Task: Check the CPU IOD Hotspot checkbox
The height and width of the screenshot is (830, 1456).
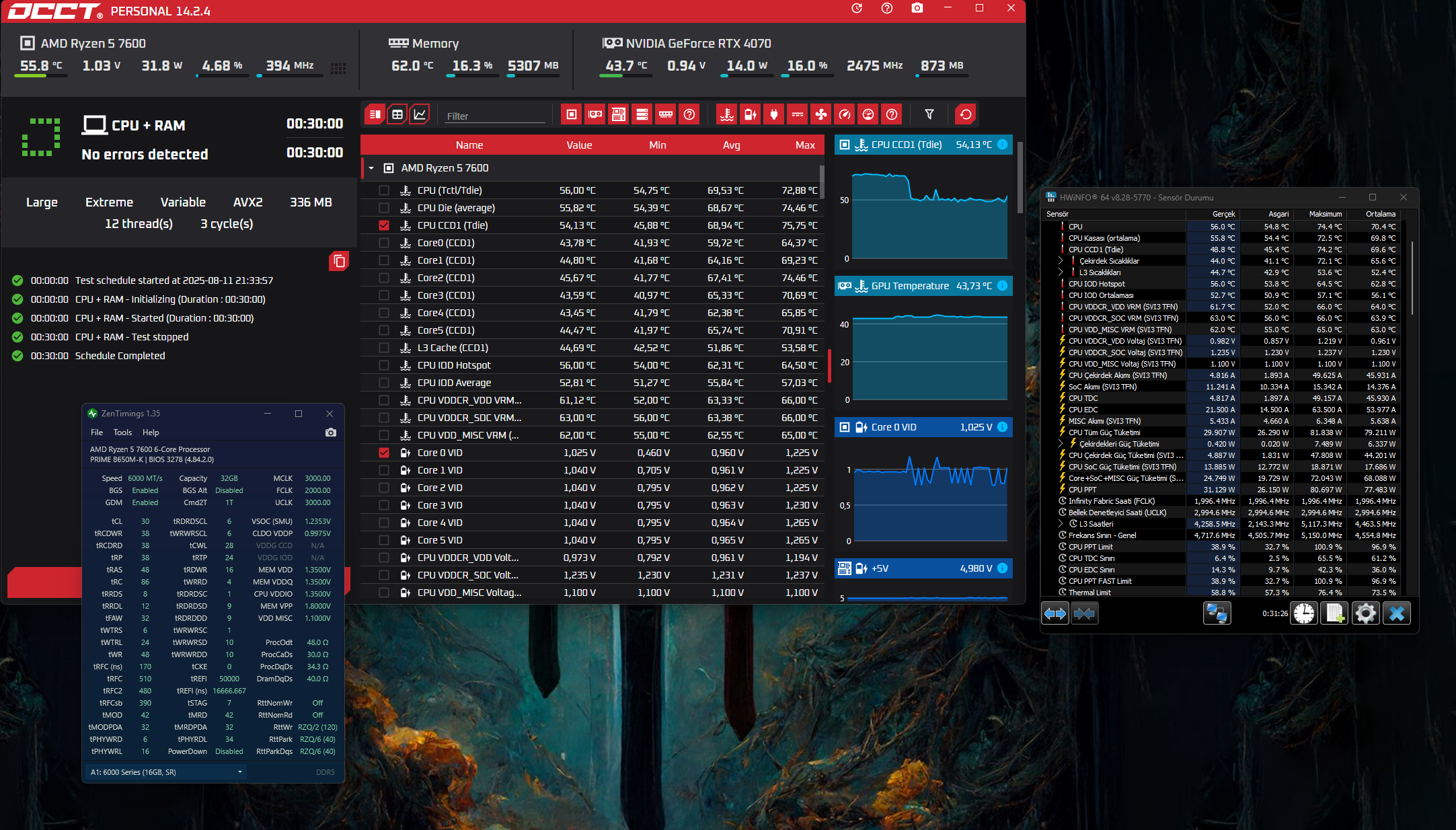Action: pyautogui.click(x=384, y=365)
